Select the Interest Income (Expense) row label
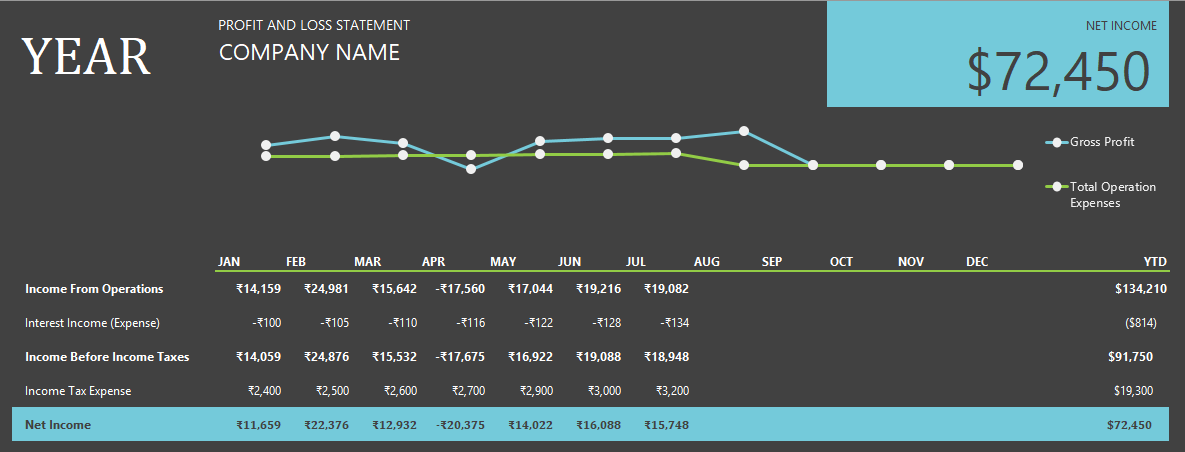The image size is (1185, 452). pyautogui.click(x=92, y=323)
